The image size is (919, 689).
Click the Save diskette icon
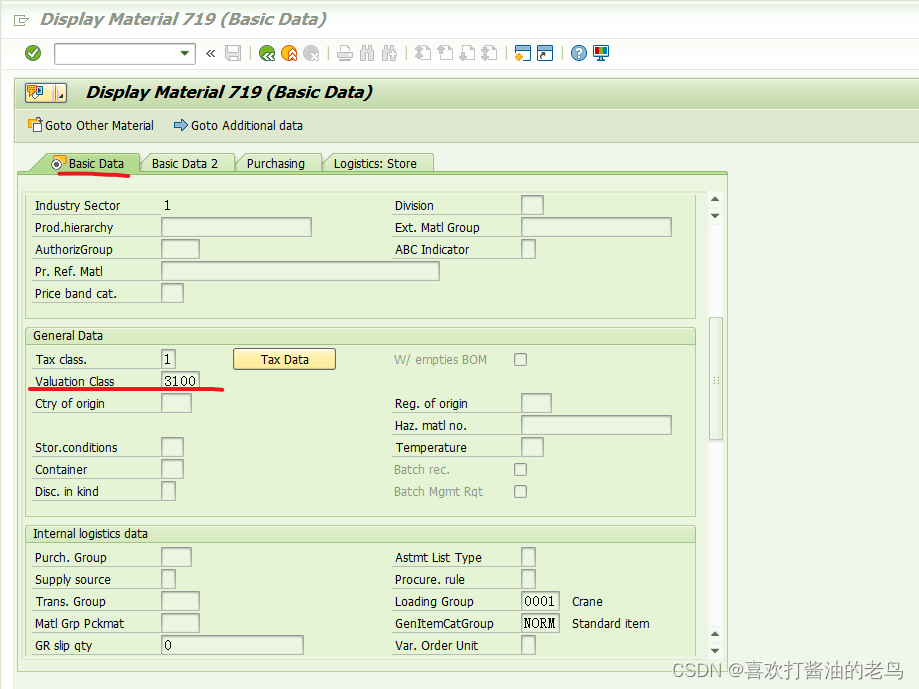(233, 53)
